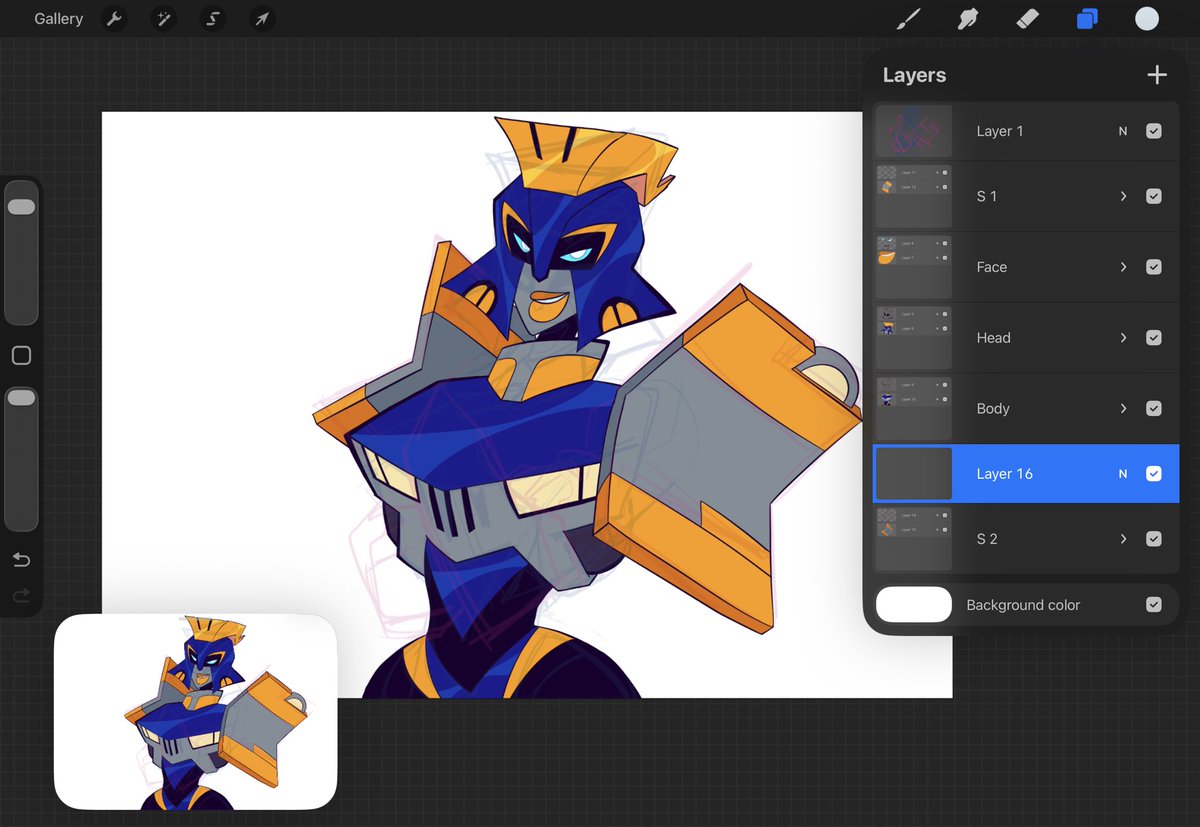The image size is (1200, 827).
Task: Click the brush size slider handle
Action: tap(21, 207)
